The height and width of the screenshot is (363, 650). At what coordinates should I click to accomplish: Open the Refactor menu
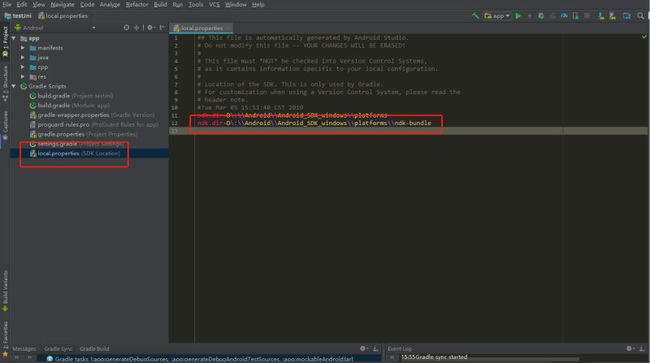pyautogui.click(x=137, y=5)
